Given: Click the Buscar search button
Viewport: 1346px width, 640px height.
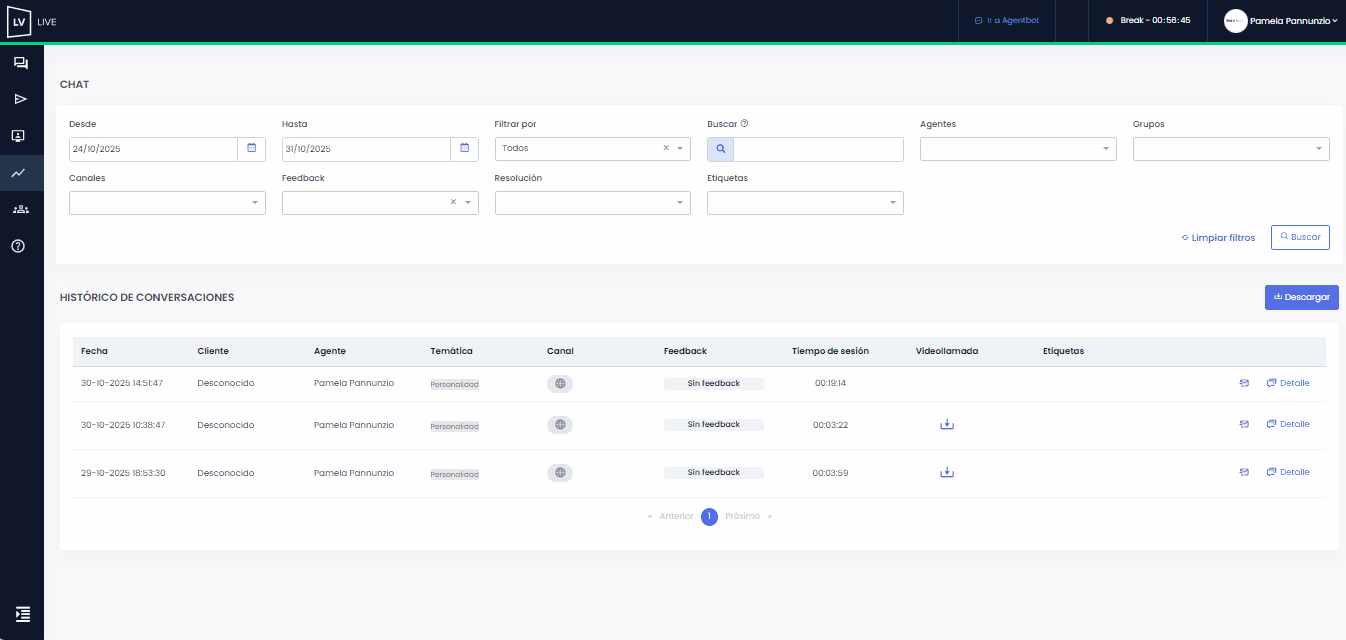Looking at the screenshot, I should (1300, 237).
